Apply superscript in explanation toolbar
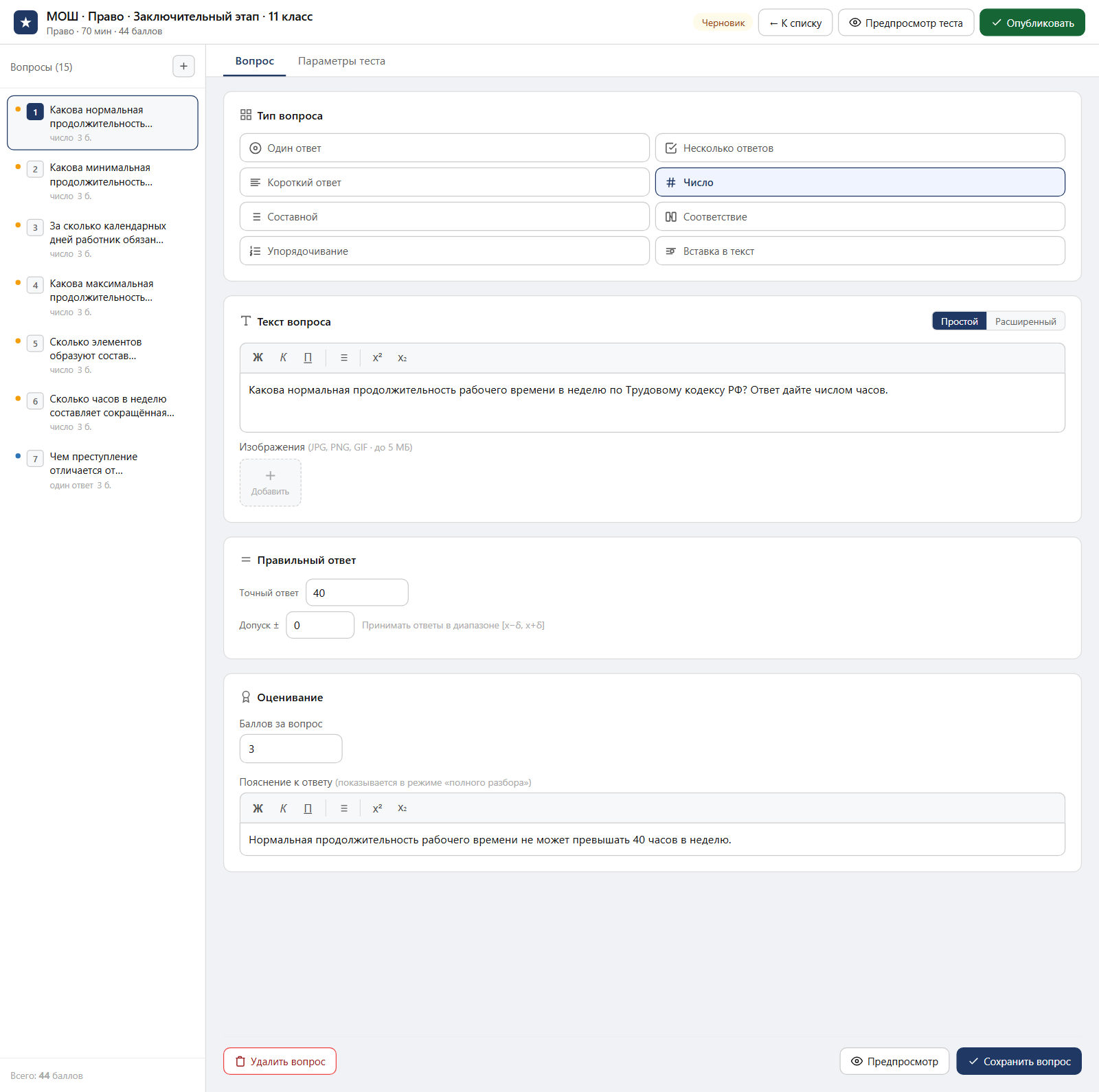 (377, 808)
